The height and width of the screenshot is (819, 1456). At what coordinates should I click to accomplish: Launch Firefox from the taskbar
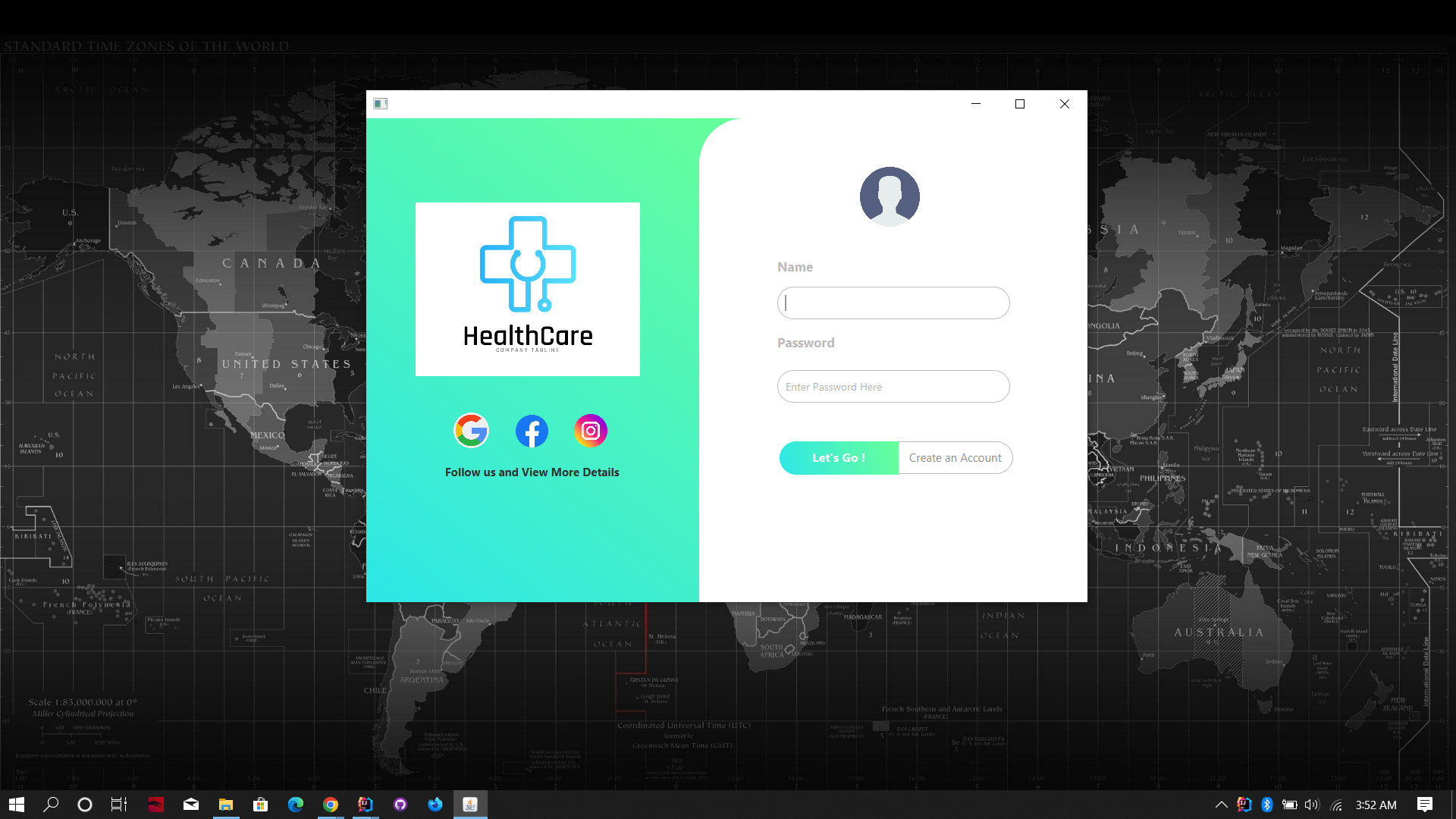click(x=435, y=805)
